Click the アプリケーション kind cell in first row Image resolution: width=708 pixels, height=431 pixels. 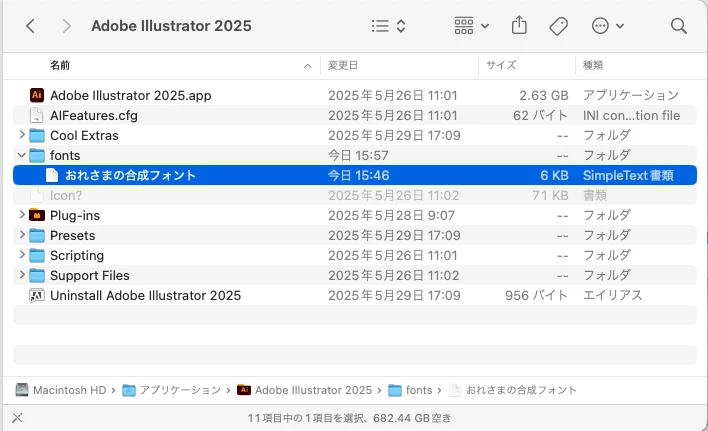click(631, 95)
